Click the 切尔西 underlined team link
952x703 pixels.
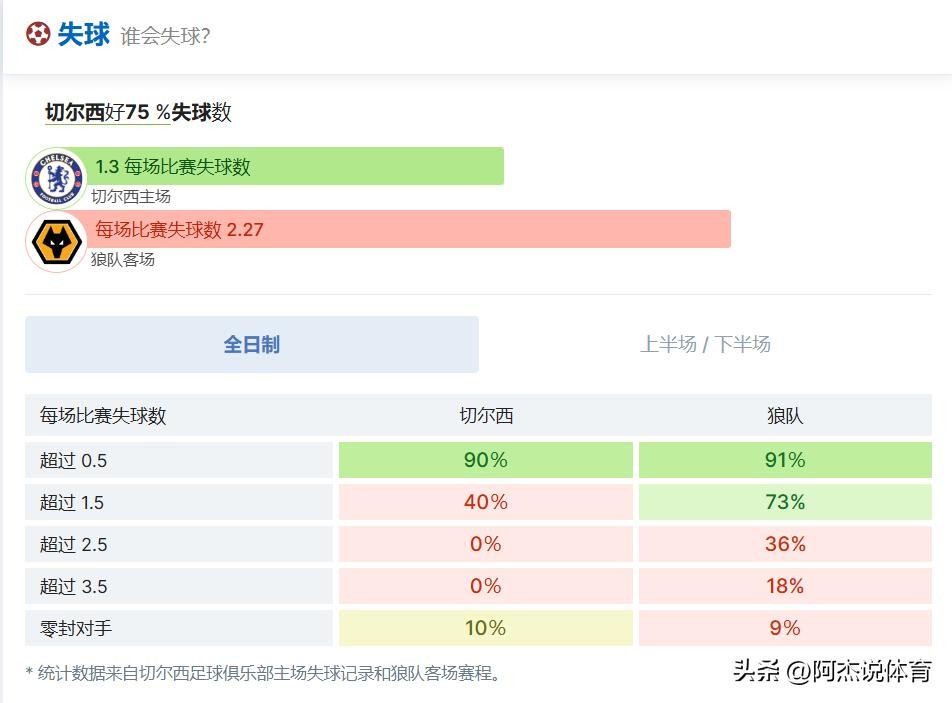pos(74,112)
